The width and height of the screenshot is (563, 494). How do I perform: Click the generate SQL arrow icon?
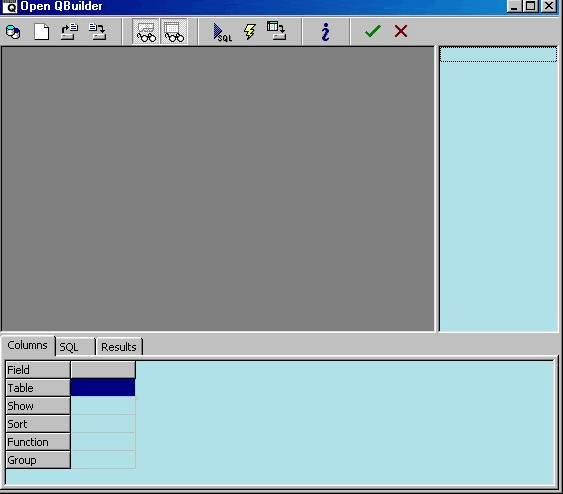(222, 32)
